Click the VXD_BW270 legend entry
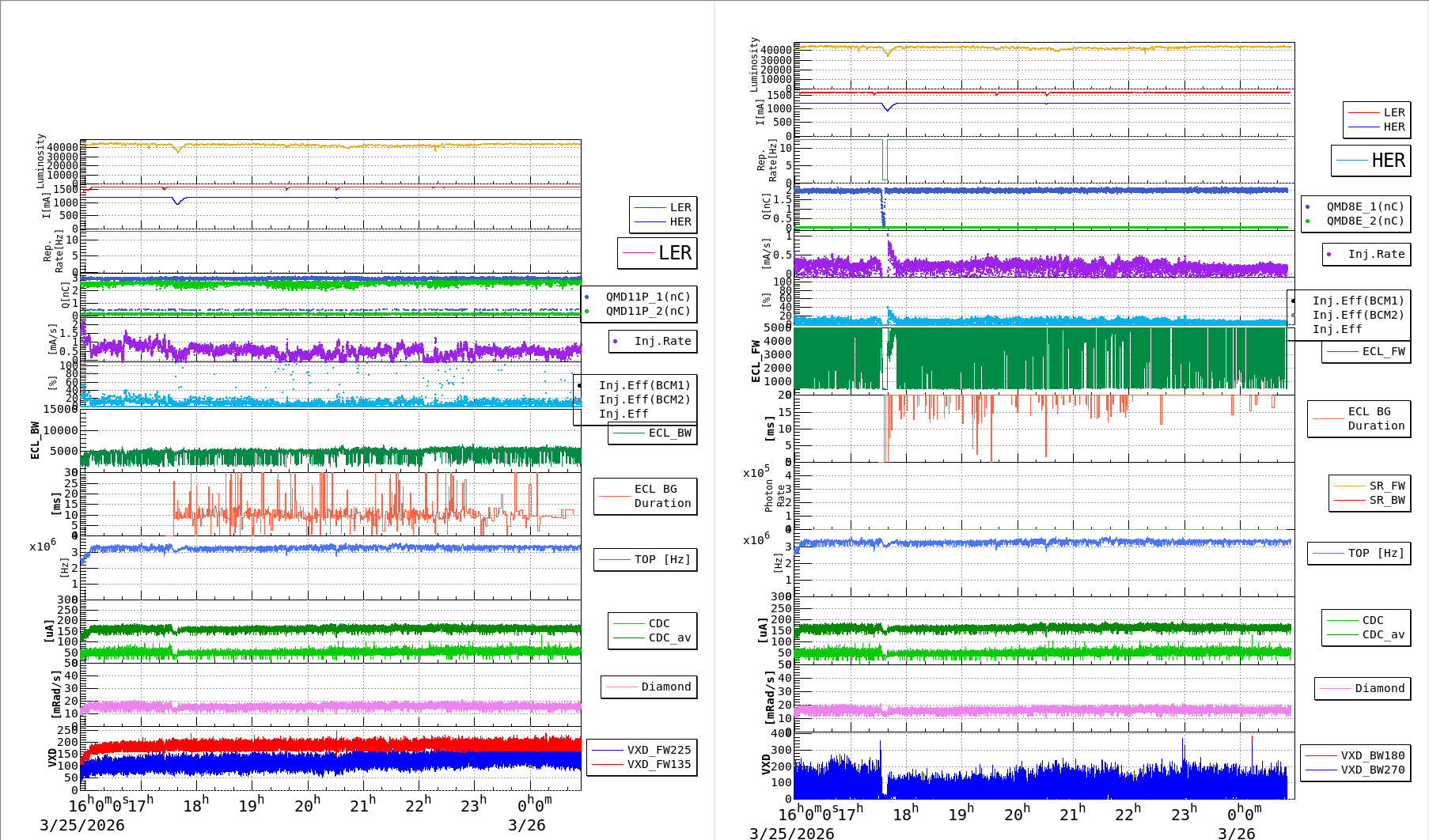This screenshot has width=1429, height=840. (x=1372, y=770)
